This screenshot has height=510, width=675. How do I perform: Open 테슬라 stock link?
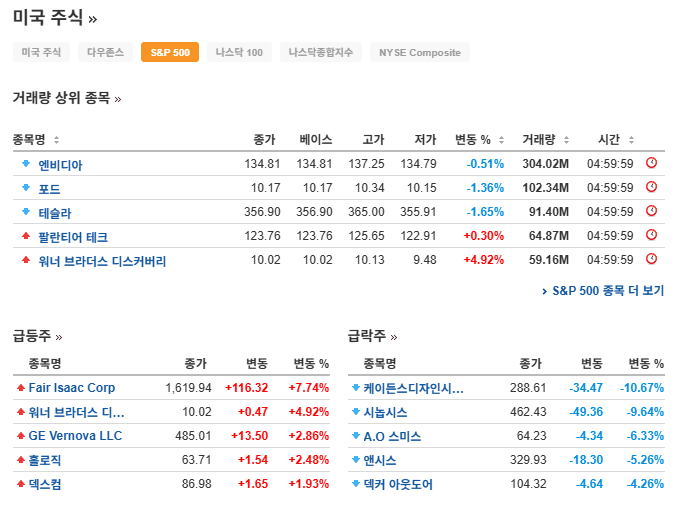coord(55,213)
